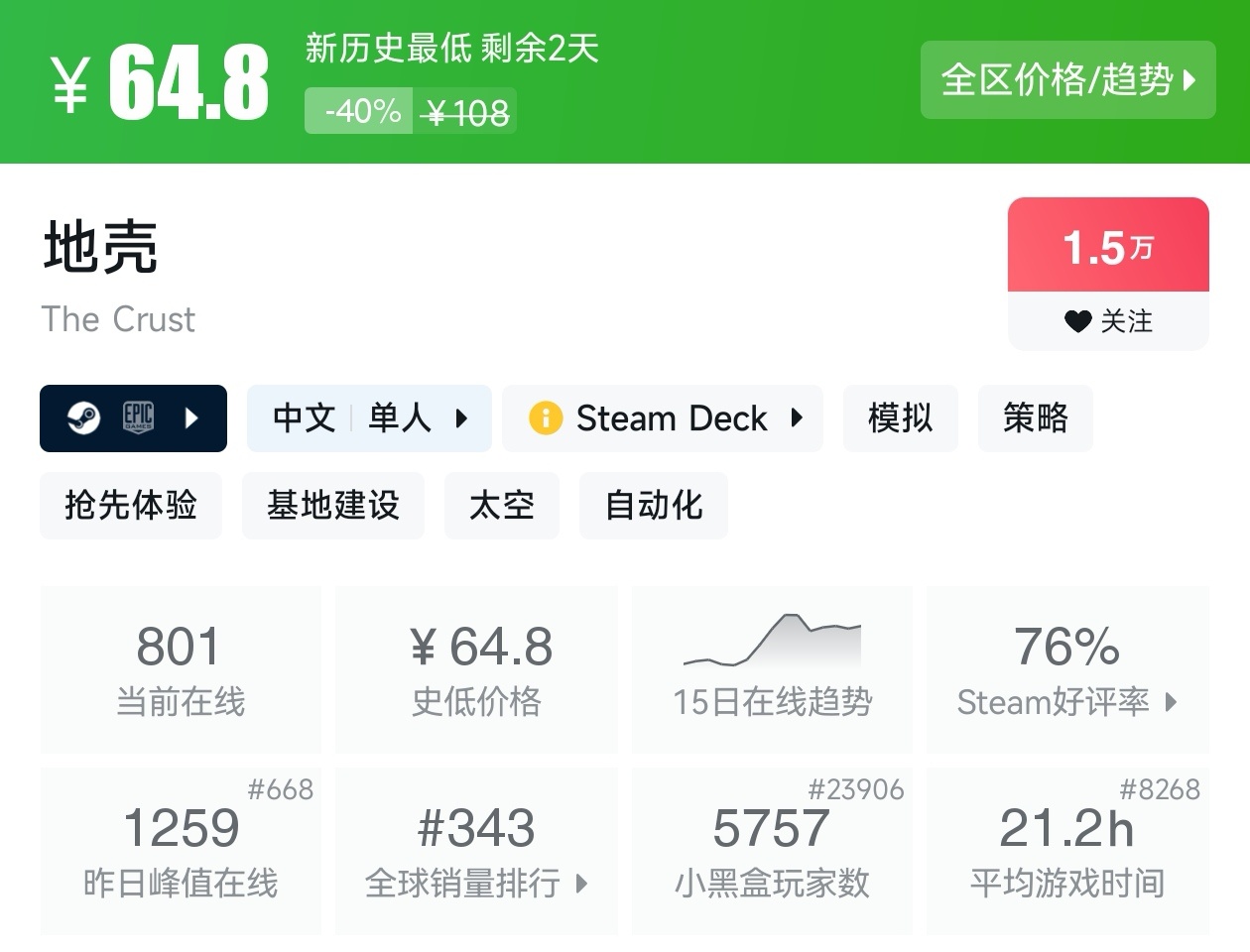Click the heart icon to follow game
Viewport: 1250px width, 952px height.
[1077, 321]
